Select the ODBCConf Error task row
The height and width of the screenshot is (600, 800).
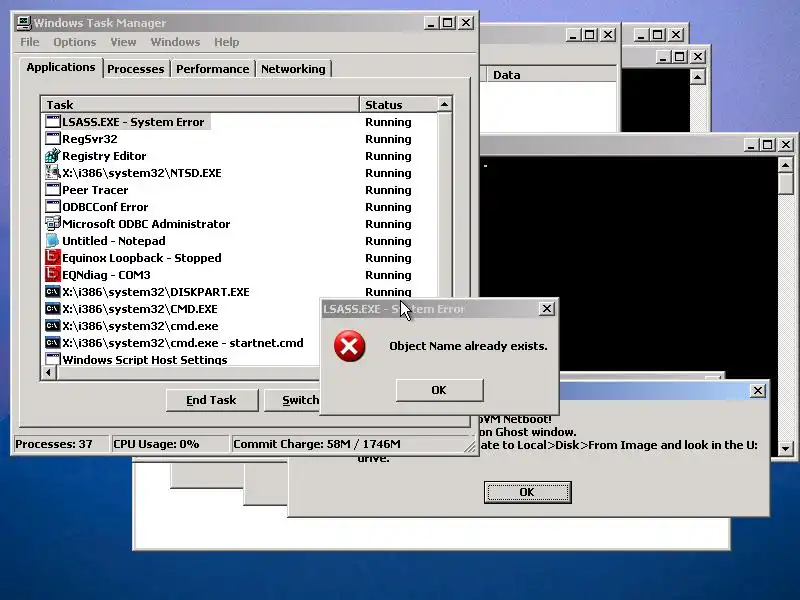click(240, 207)
